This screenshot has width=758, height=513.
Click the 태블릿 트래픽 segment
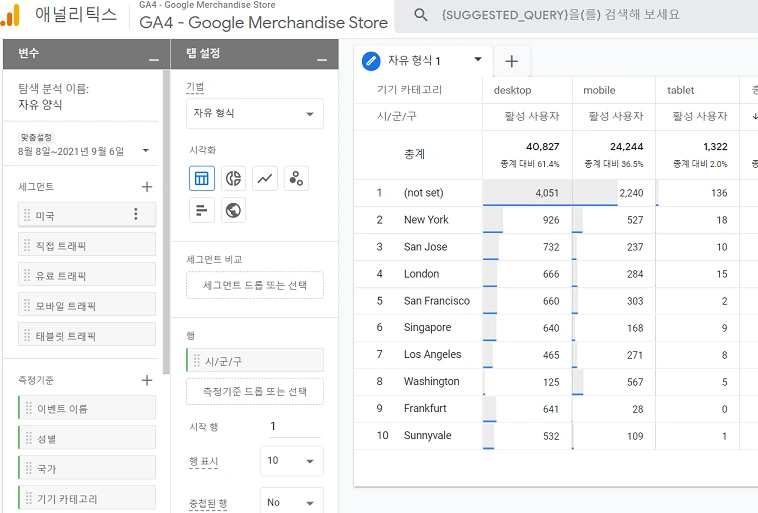pyautogui.click(x=87, y=334)
